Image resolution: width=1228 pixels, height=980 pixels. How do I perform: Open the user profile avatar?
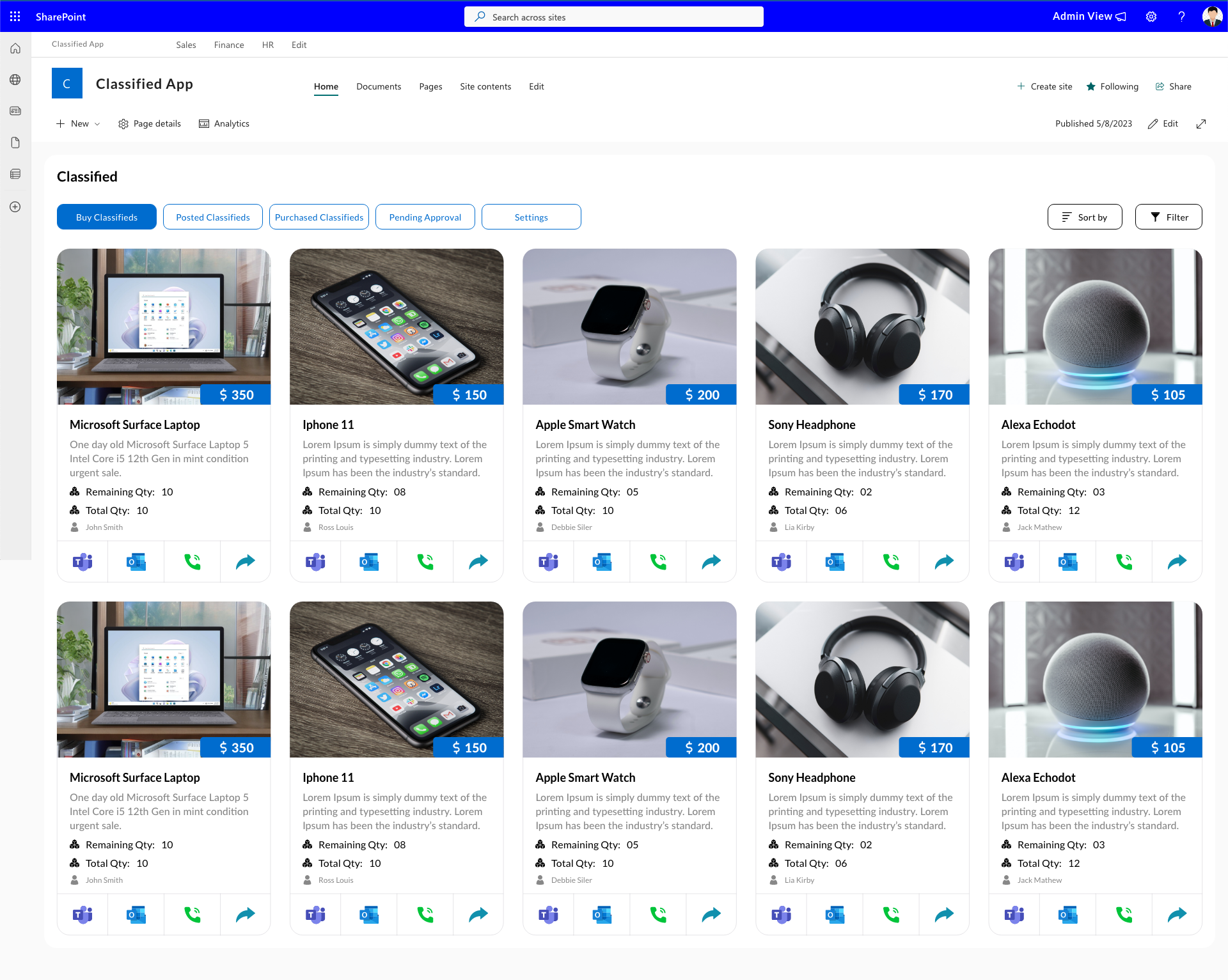(x=1212, y=17)
